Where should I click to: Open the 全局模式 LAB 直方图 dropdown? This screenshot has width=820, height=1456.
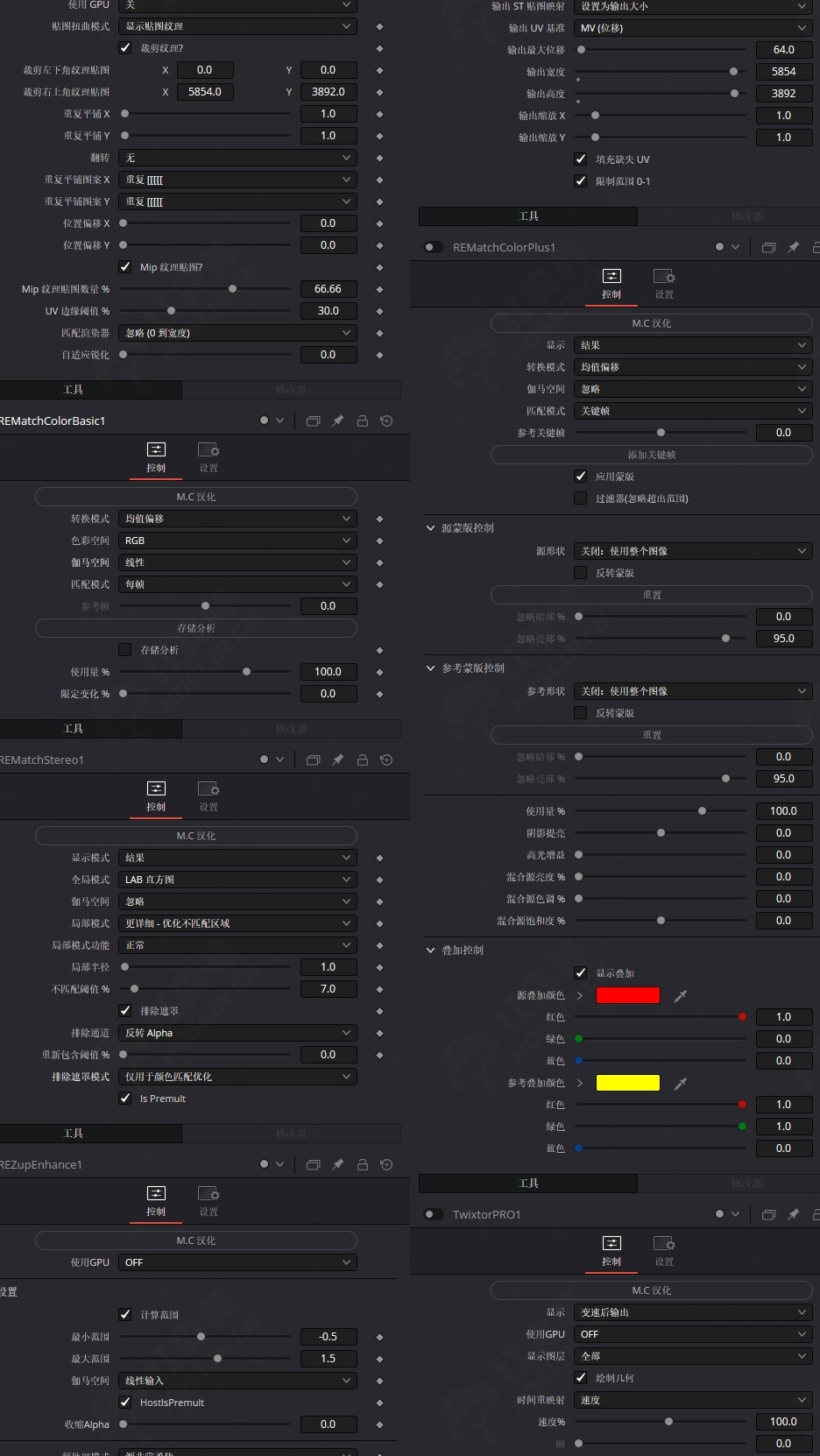[237, 880]
